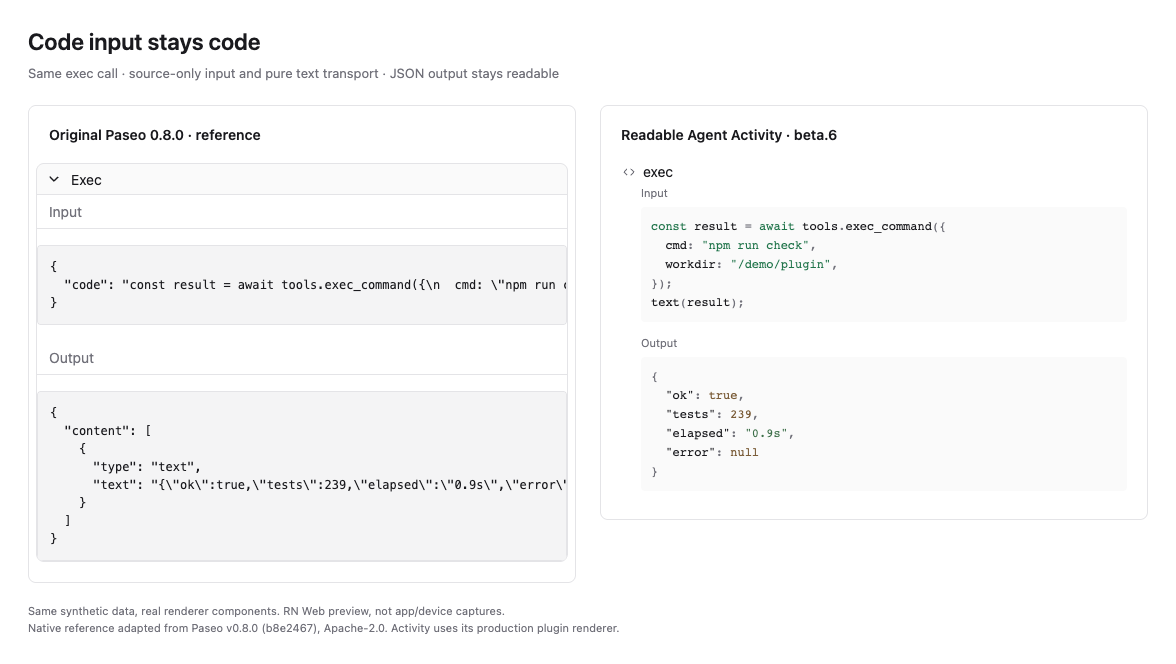Click the Input label in the reference panel
The image size is (1176, 664).
pyautogui.click(x=65, y=212)
